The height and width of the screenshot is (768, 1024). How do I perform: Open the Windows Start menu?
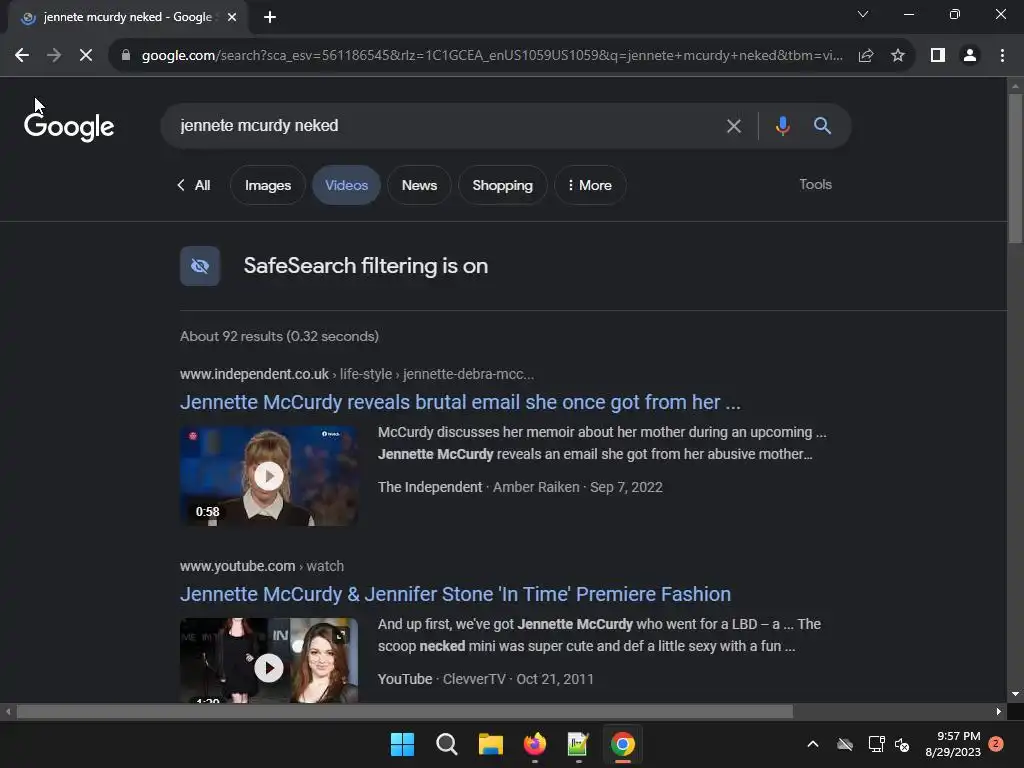pyautogui.click(x=402, y=744)
